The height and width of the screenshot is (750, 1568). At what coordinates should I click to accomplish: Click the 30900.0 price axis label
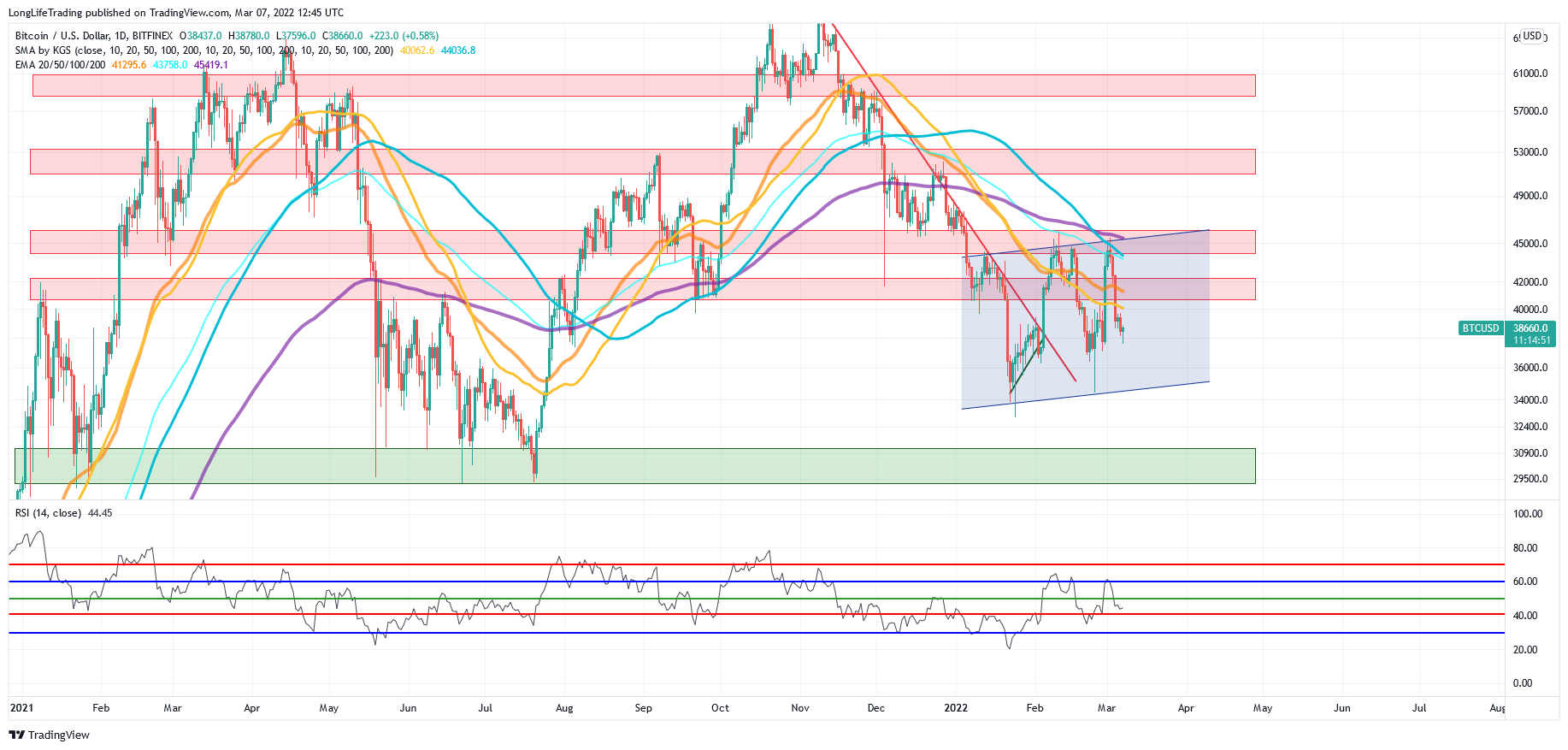point(1530,453)
